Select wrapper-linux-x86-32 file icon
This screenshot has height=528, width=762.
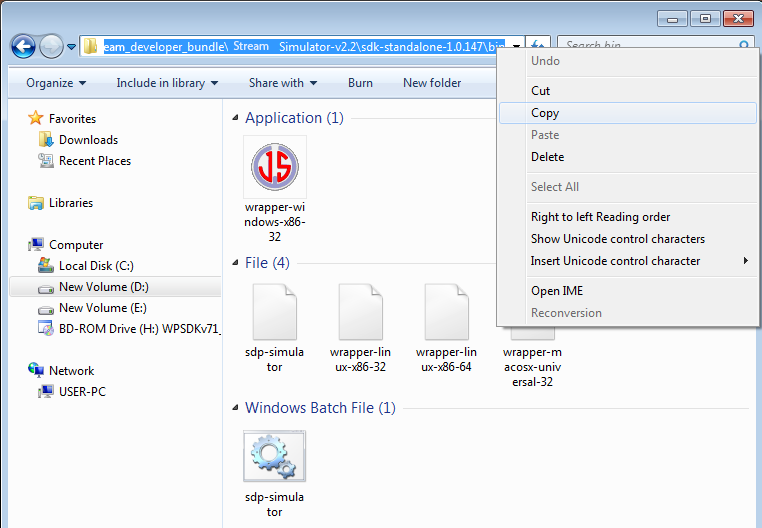(x=361, y=312)
